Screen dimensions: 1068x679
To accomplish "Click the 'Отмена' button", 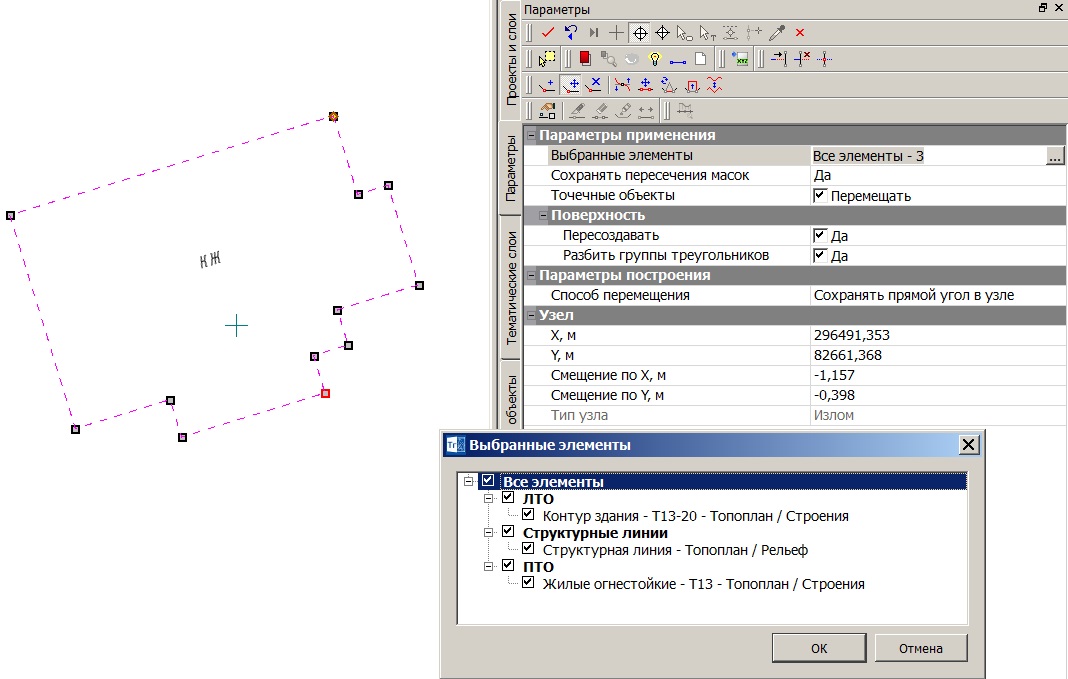I will (920, 648).
